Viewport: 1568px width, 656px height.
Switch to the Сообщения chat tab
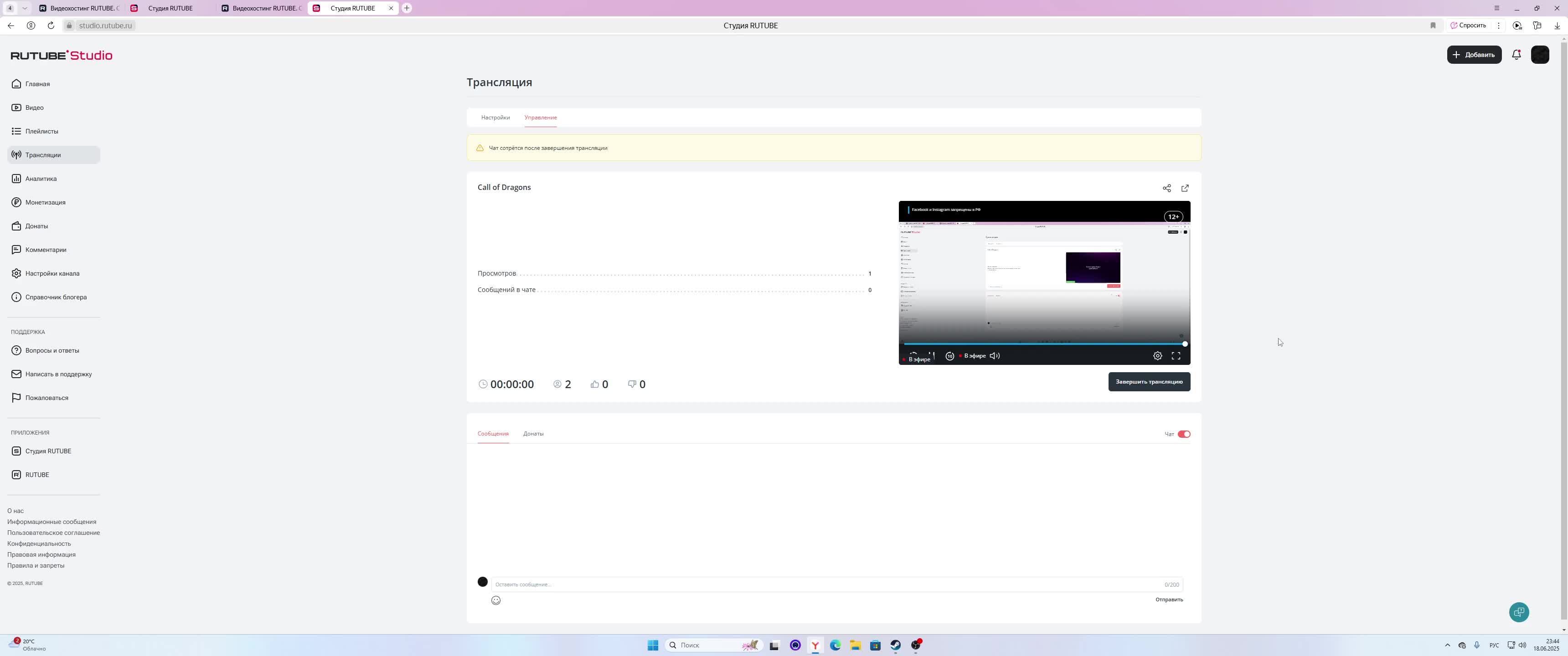pos(493,434)
